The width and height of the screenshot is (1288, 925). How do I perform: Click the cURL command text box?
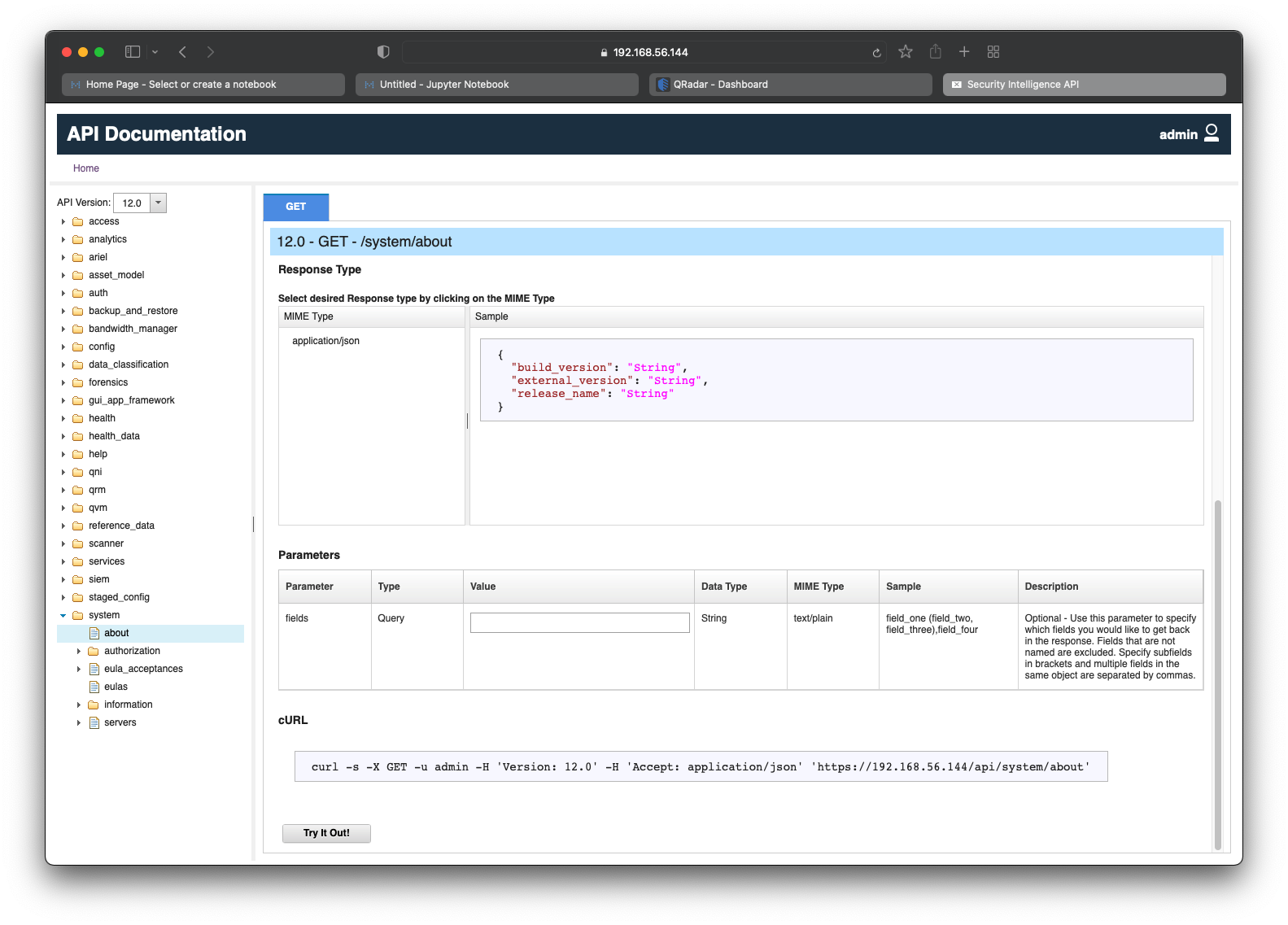[x=701, y=766]
